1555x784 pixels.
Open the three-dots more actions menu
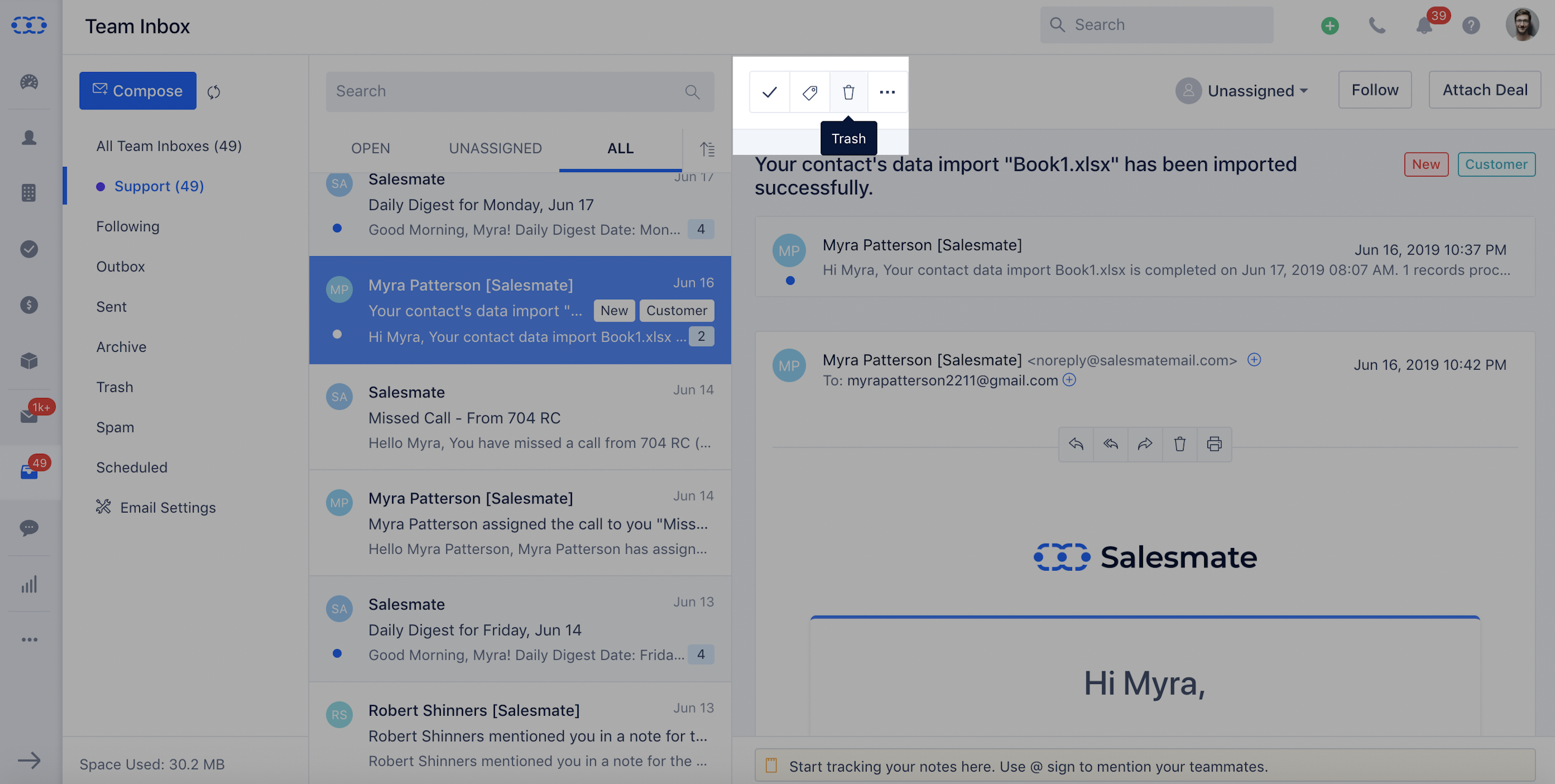coord(887,92)
